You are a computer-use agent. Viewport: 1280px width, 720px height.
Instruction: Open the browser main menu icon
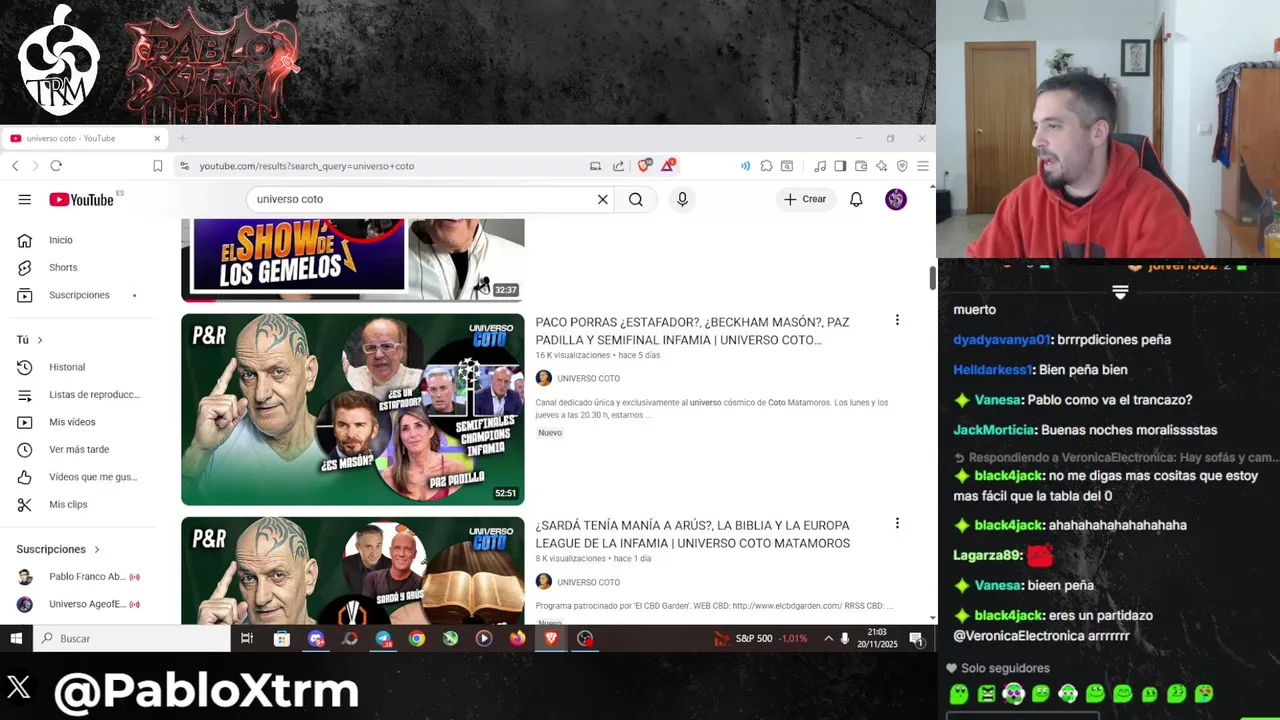point(922,166)
